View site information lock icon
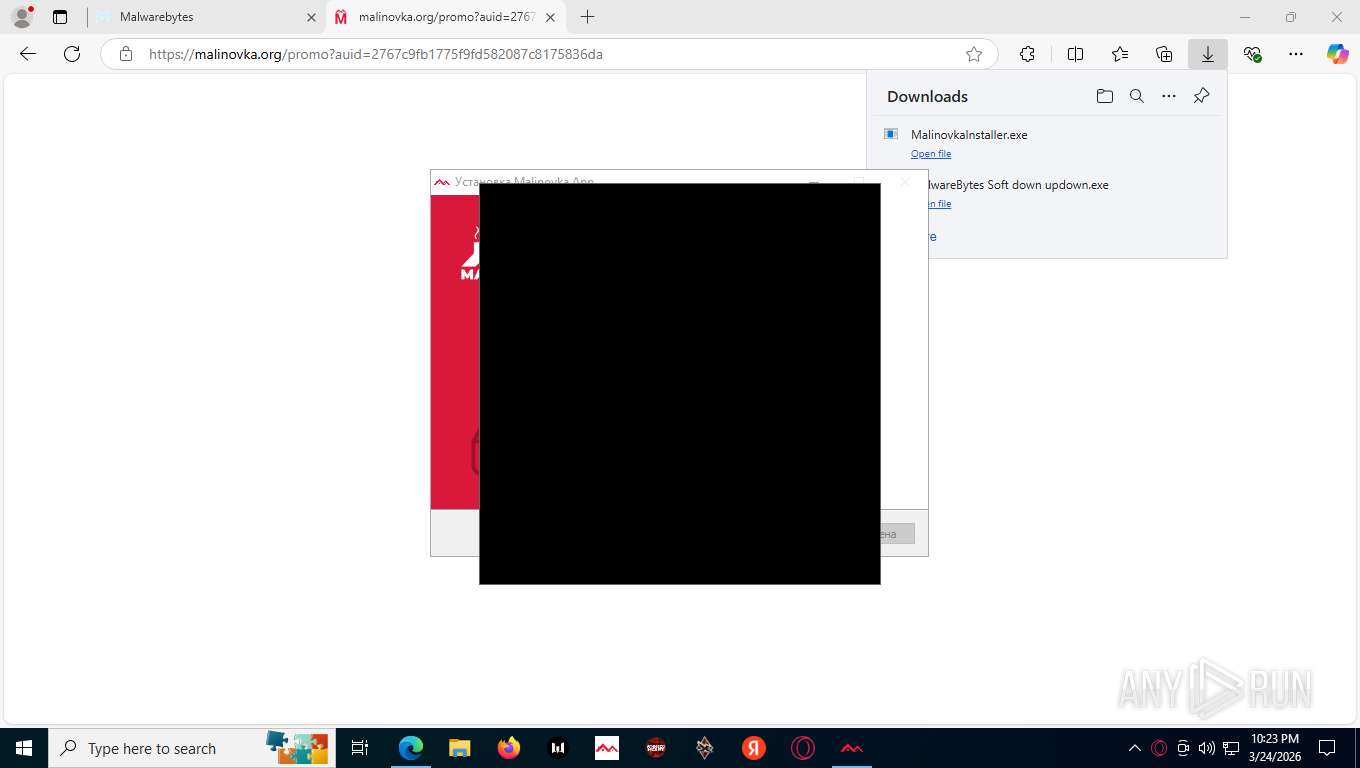The image size is (1360, 768). tap(126, 54)
